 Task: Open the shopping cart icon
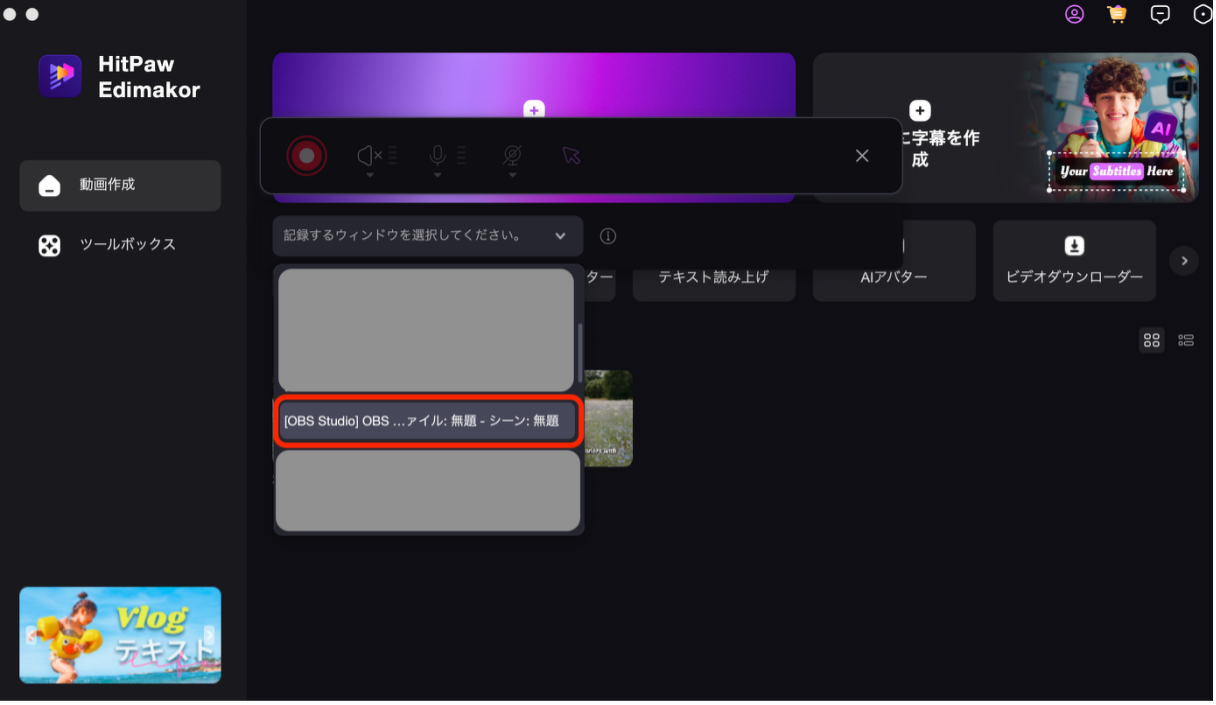[x=1117, y=14]
